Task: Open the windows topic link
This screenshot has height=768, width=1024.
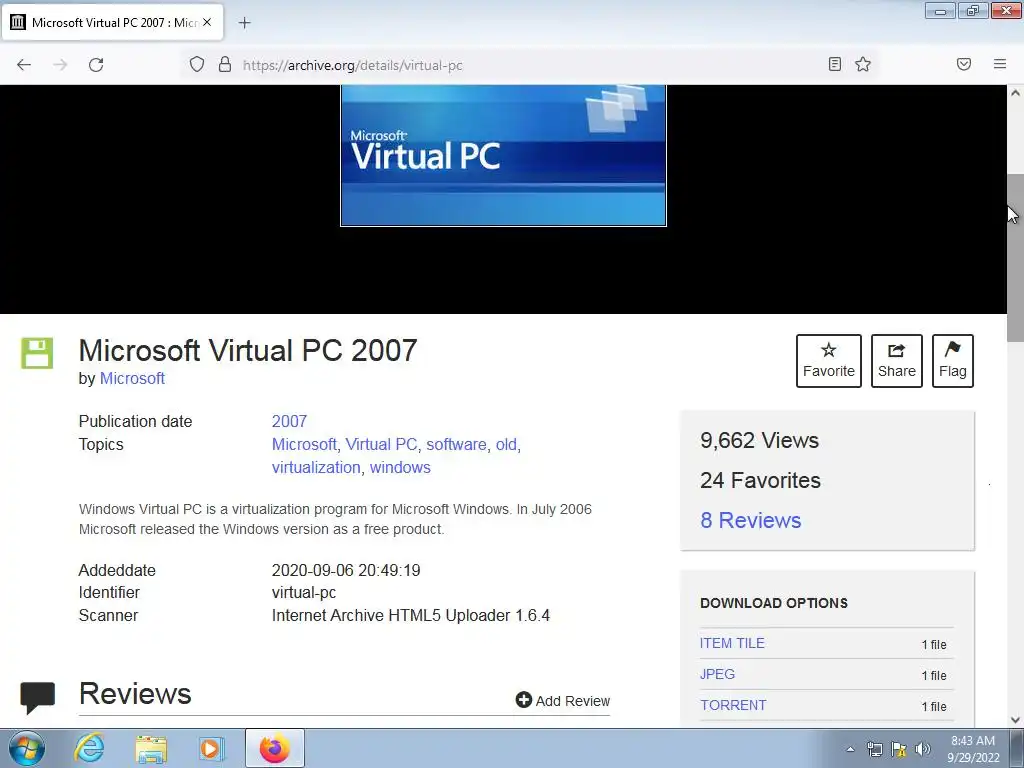Action: 400,468
